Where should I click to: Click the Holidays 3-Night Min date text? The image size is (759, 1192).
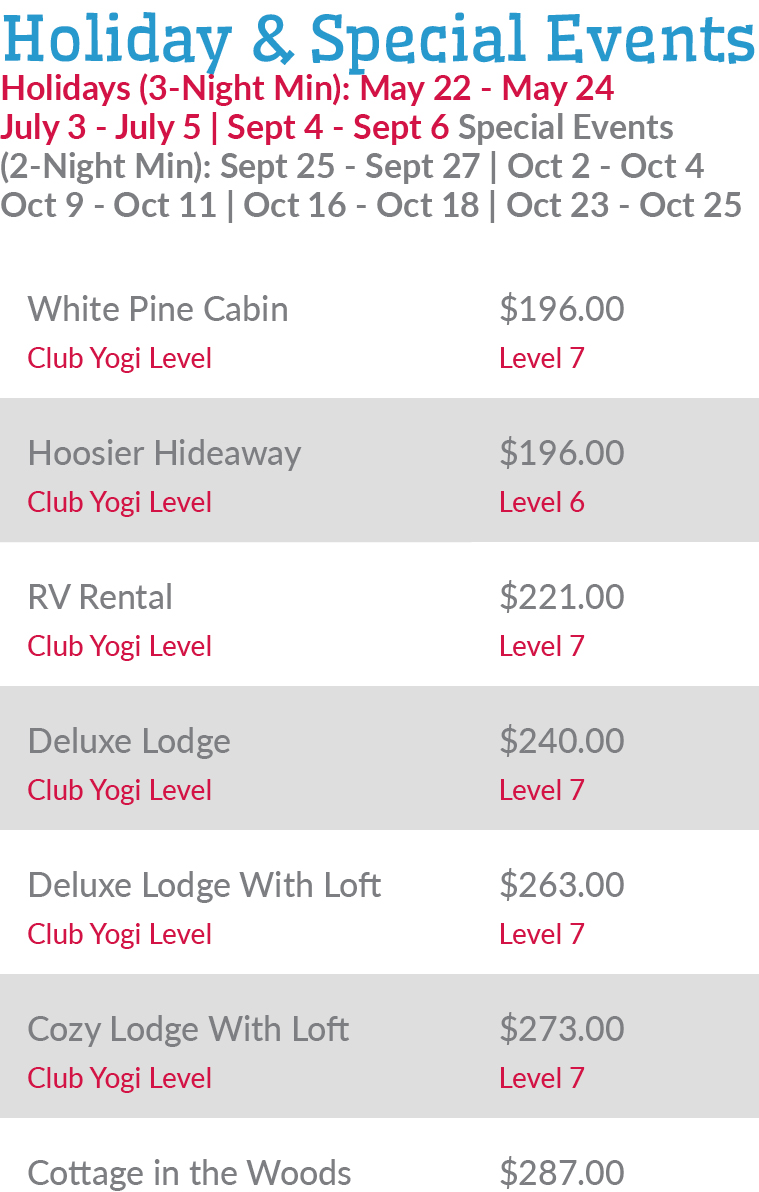pyautogui.click(x=307, y=89)
